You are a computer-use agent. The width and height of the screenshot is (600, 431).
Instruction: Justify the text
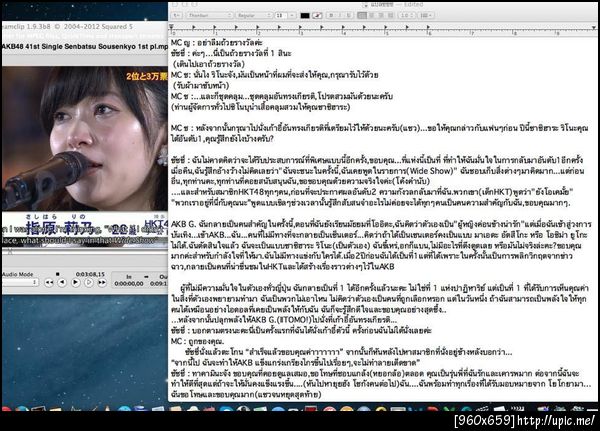click(390, 16)
